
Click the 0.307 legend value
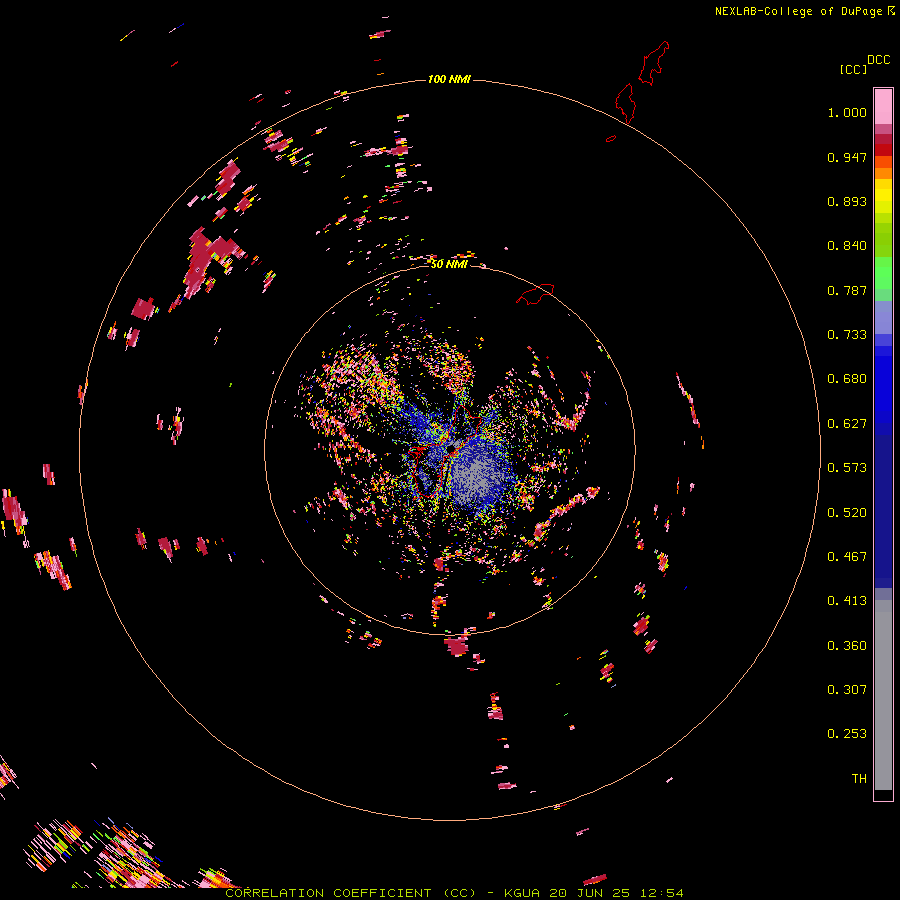tap(847, 690)
